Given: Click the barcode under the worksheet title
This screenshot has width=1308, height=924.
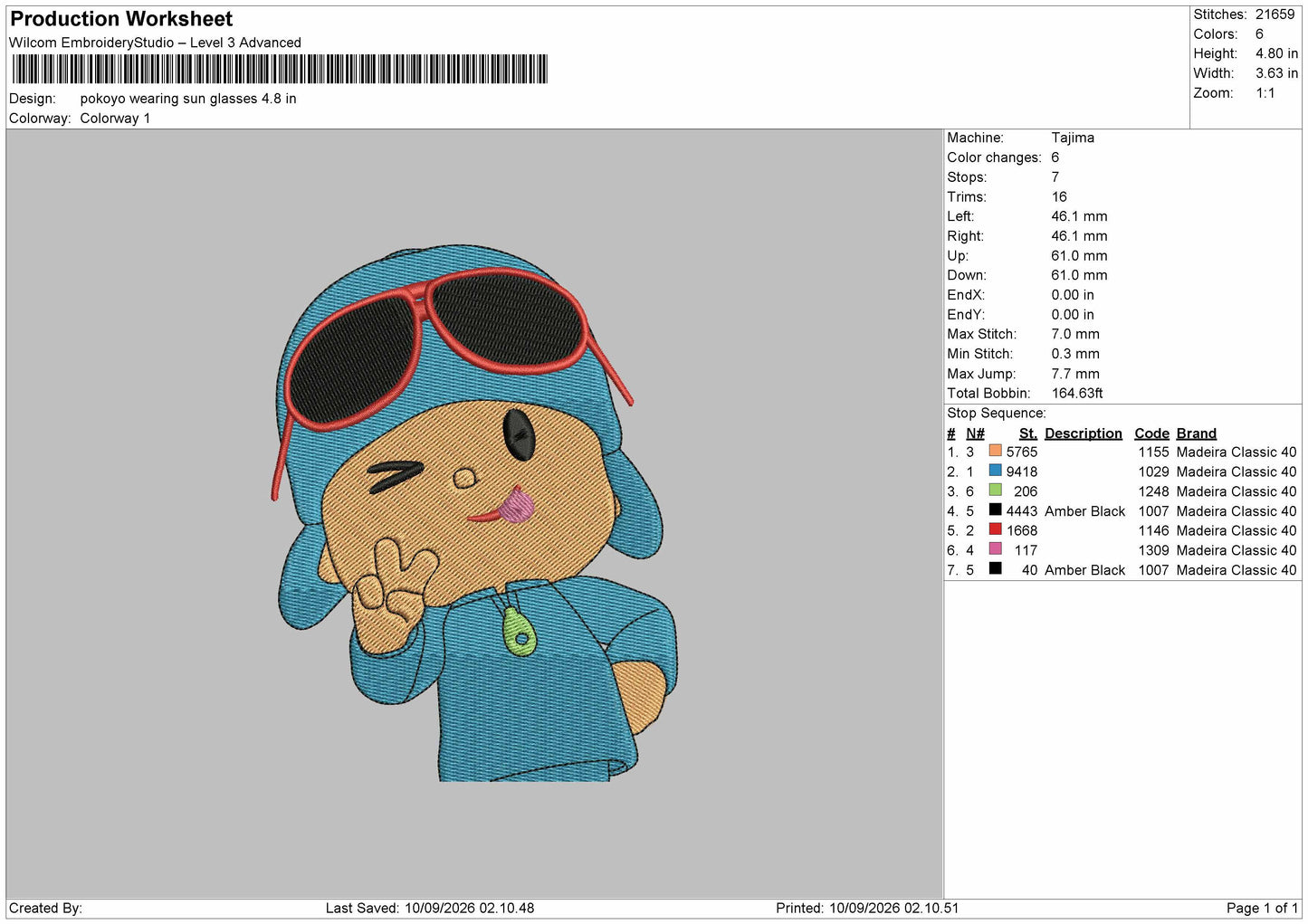Looking at the screenshot, I should point(280,69).
